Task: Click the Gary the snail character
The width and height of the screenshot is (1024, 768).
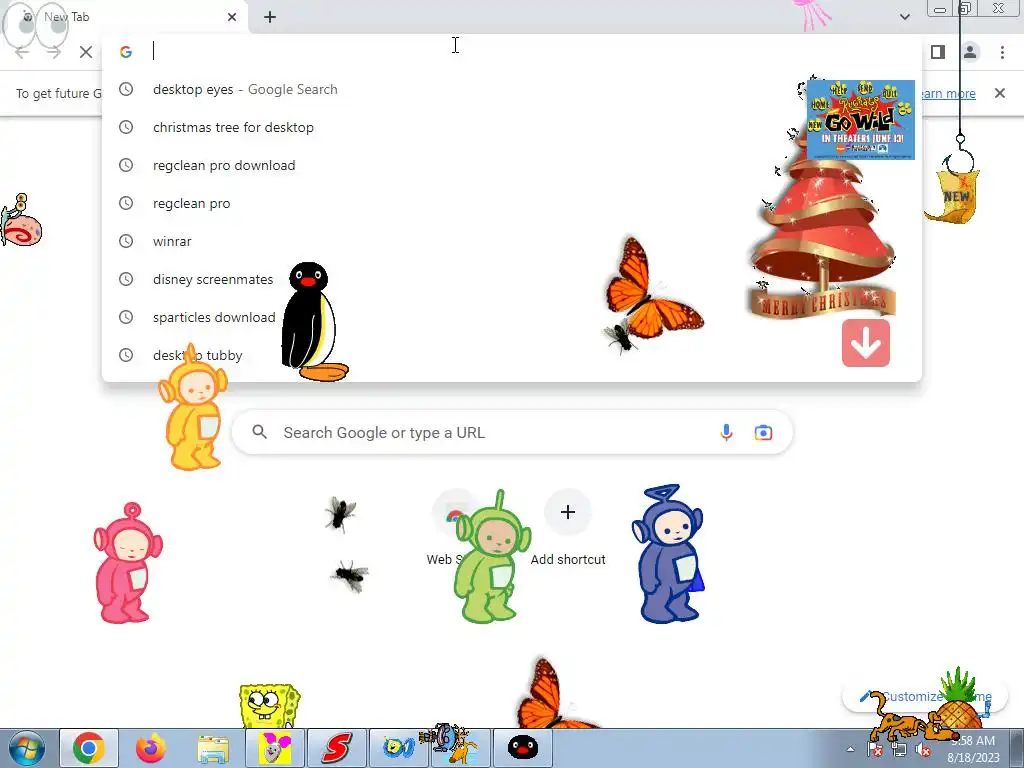Action: click(x=21, y=221)
